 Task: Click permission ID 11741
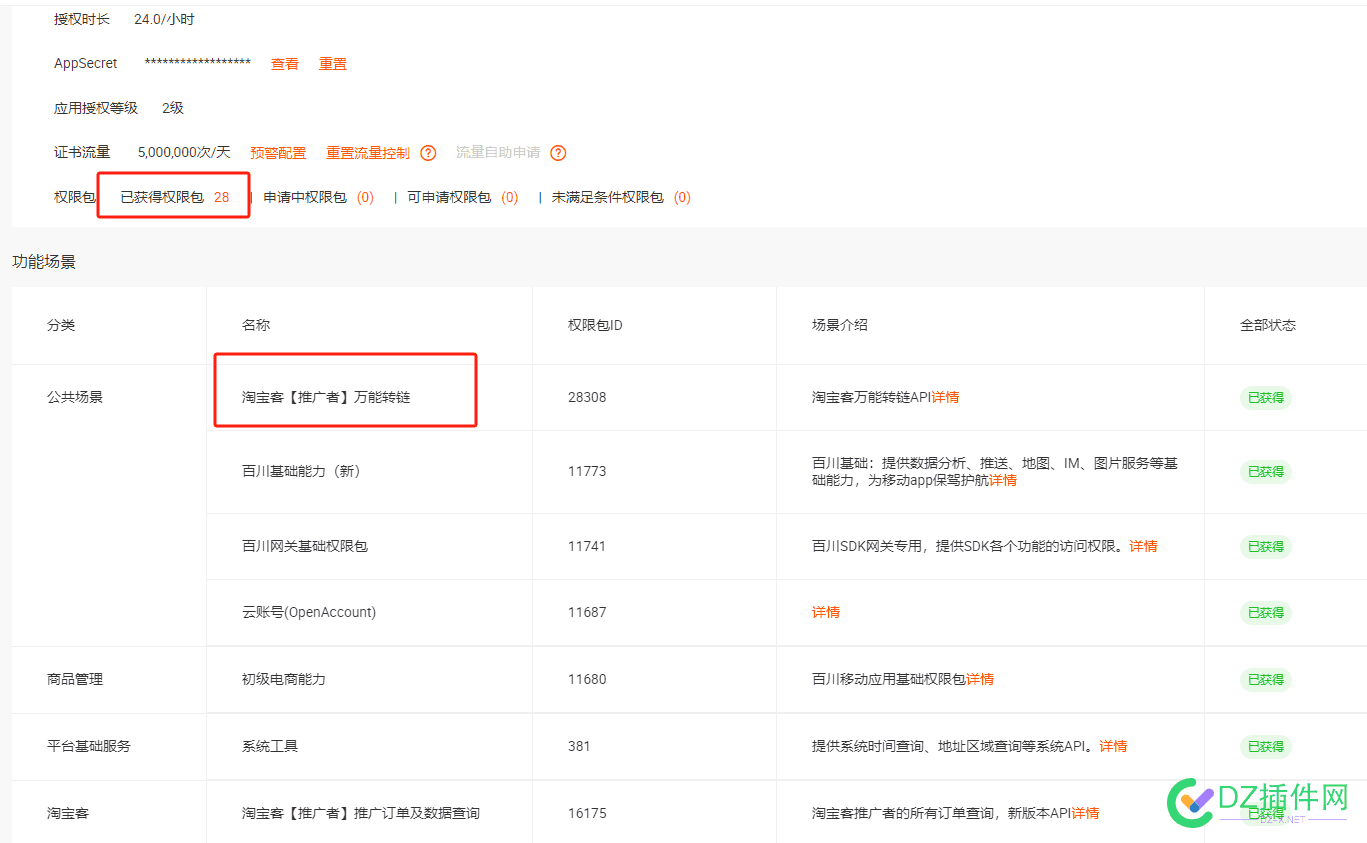pyautogui.click(x=587, y=546)
